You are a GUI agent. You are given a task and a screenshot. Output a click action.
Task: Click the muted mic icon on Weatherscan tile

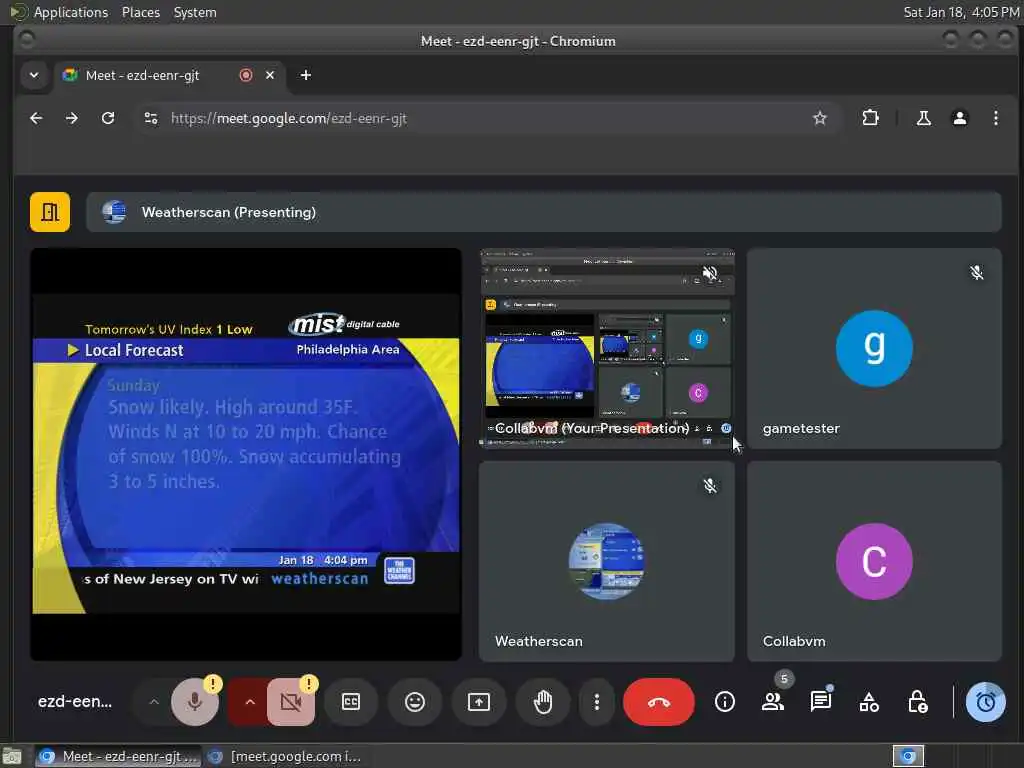click(x=710, y=486)
